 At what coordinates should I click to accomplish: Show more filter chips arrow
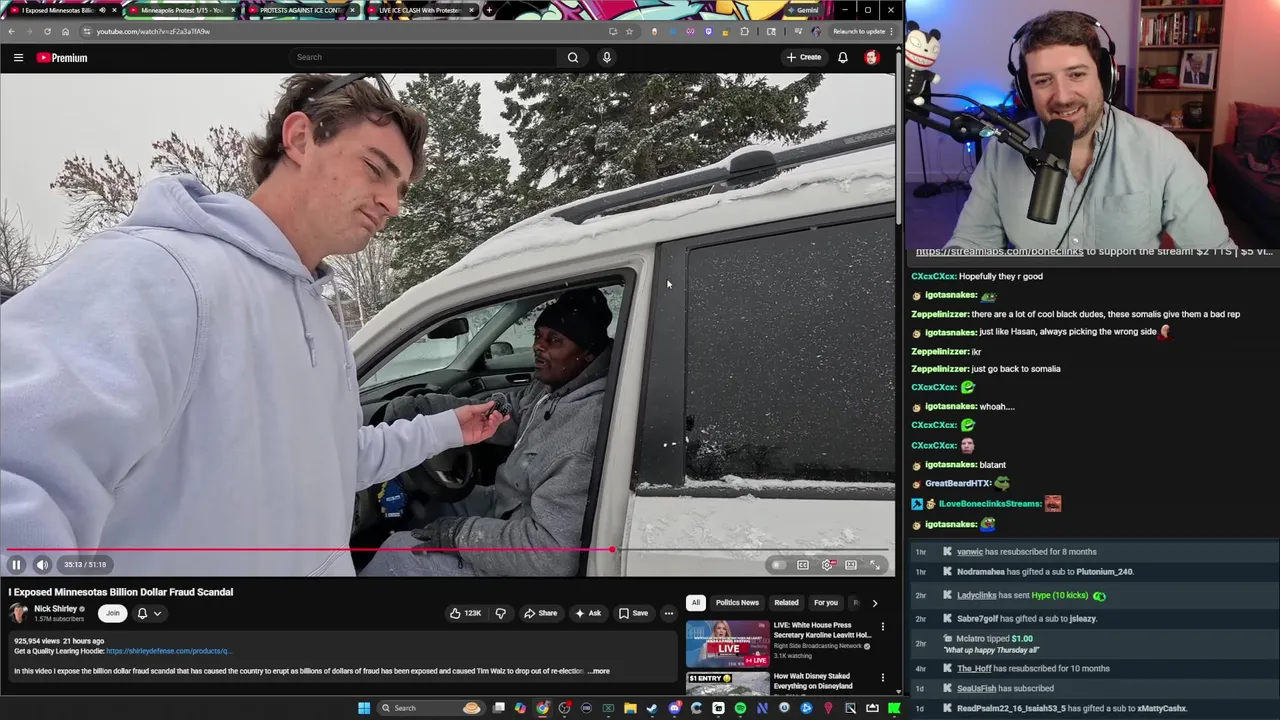[874, 603]
